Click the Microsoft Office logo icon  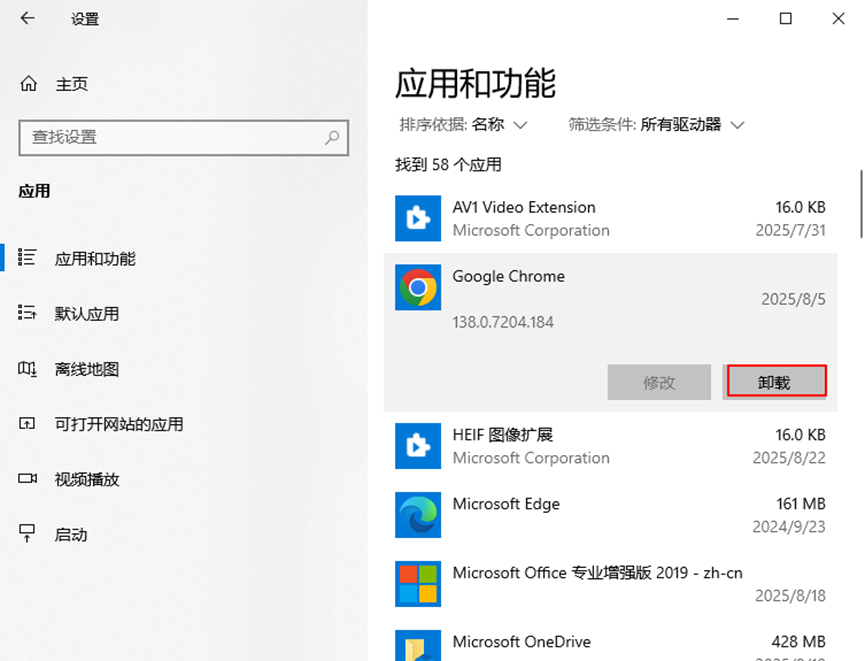pyautogui.click(x=418, y=584)
